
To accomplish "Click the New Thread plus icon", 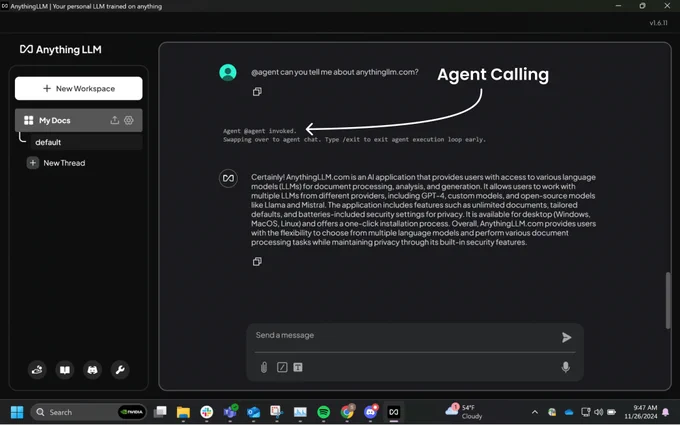I will pos(33,163).
